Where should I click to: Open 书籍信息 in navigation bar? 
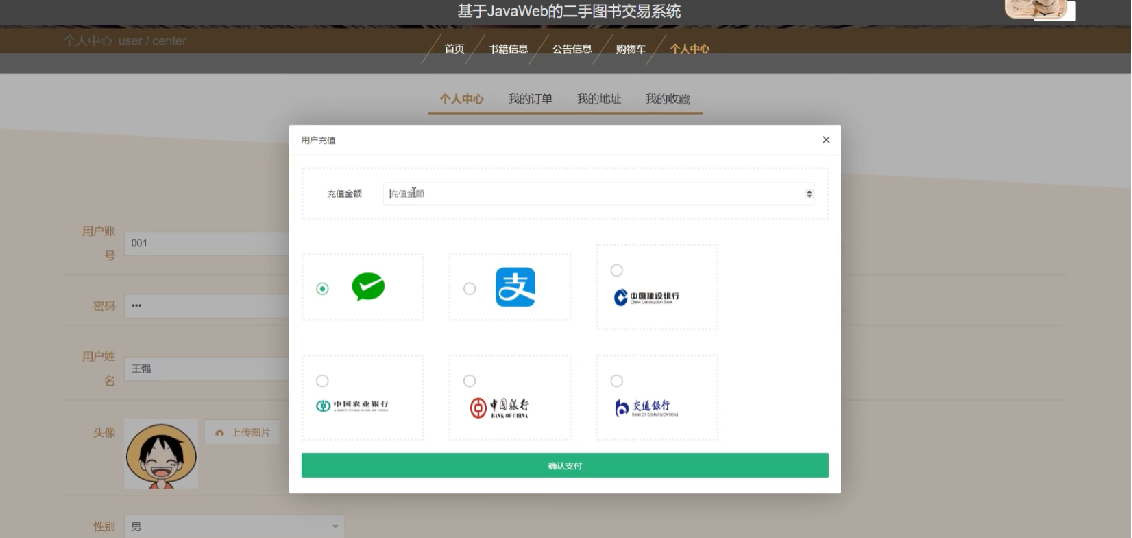point(508,49)
